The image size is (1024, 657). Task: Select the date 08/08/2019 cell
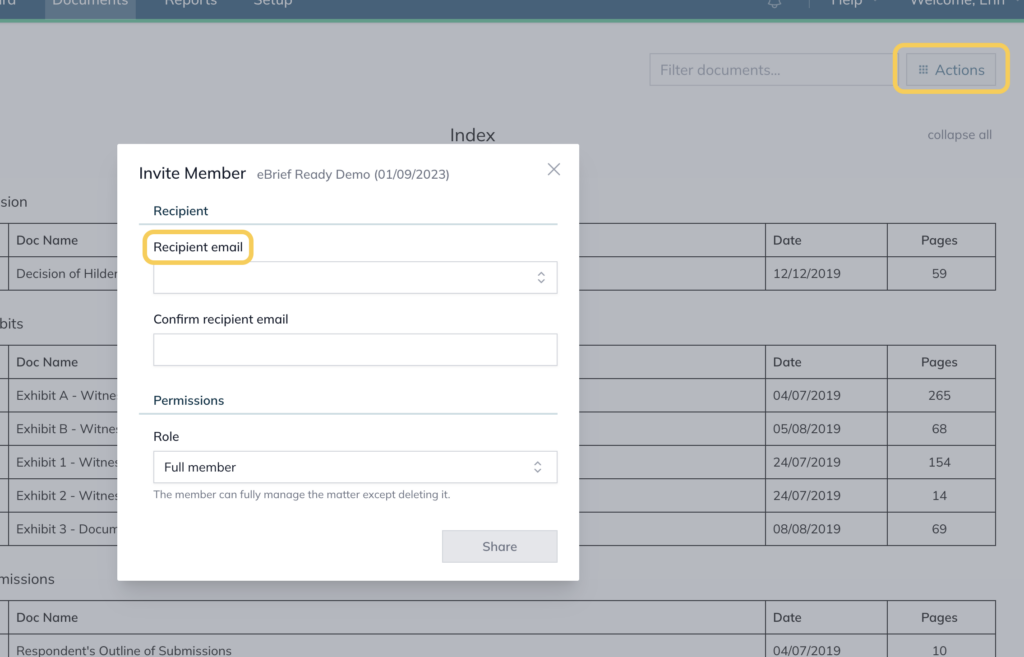tap(826, 529)
